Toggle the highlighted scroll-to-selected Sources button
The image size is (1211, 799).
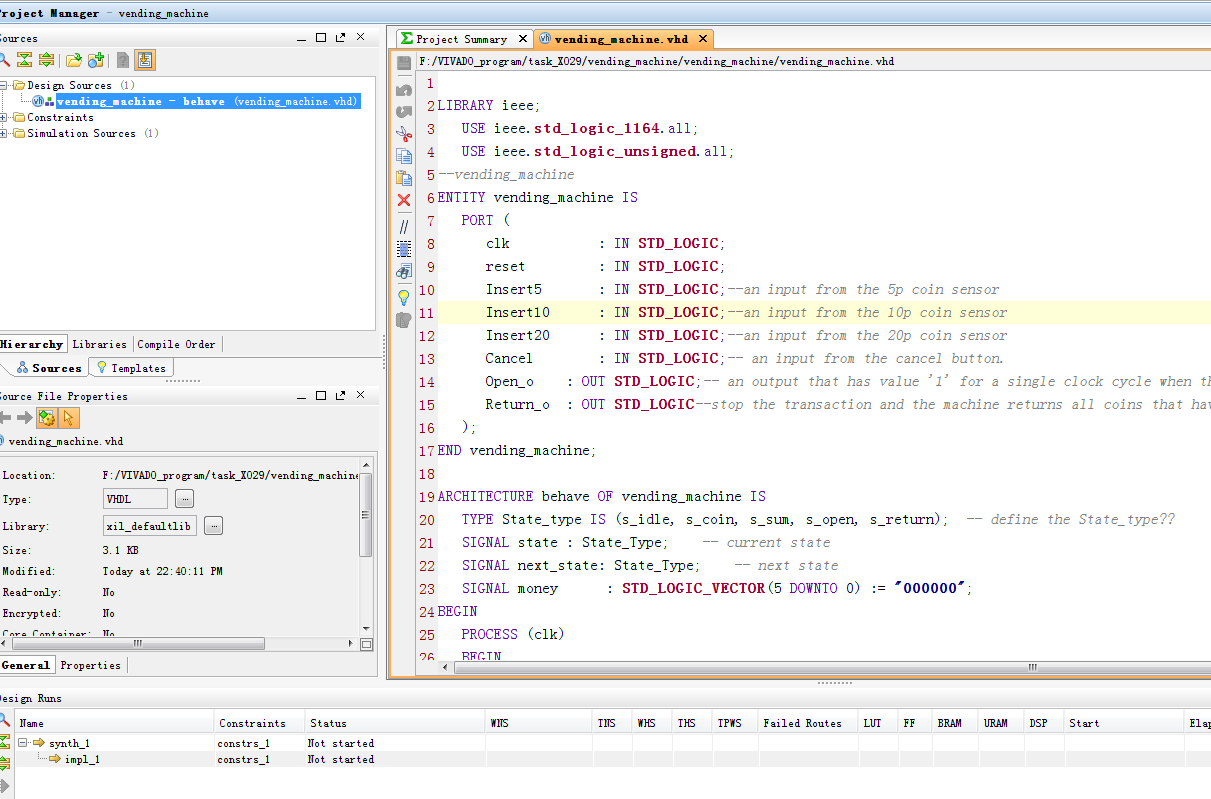pyautogui.click(x=145, y=61)
